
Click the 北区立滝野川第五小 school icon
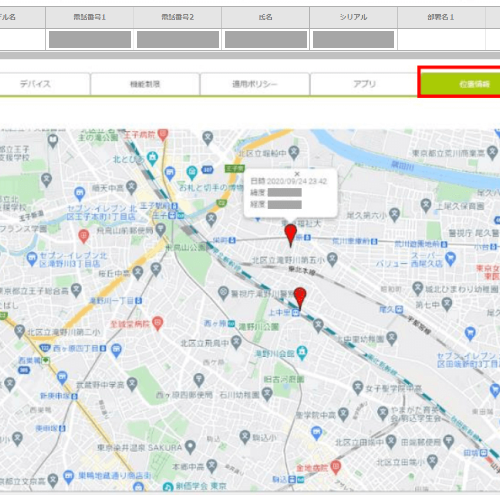(x=332, y=259)
